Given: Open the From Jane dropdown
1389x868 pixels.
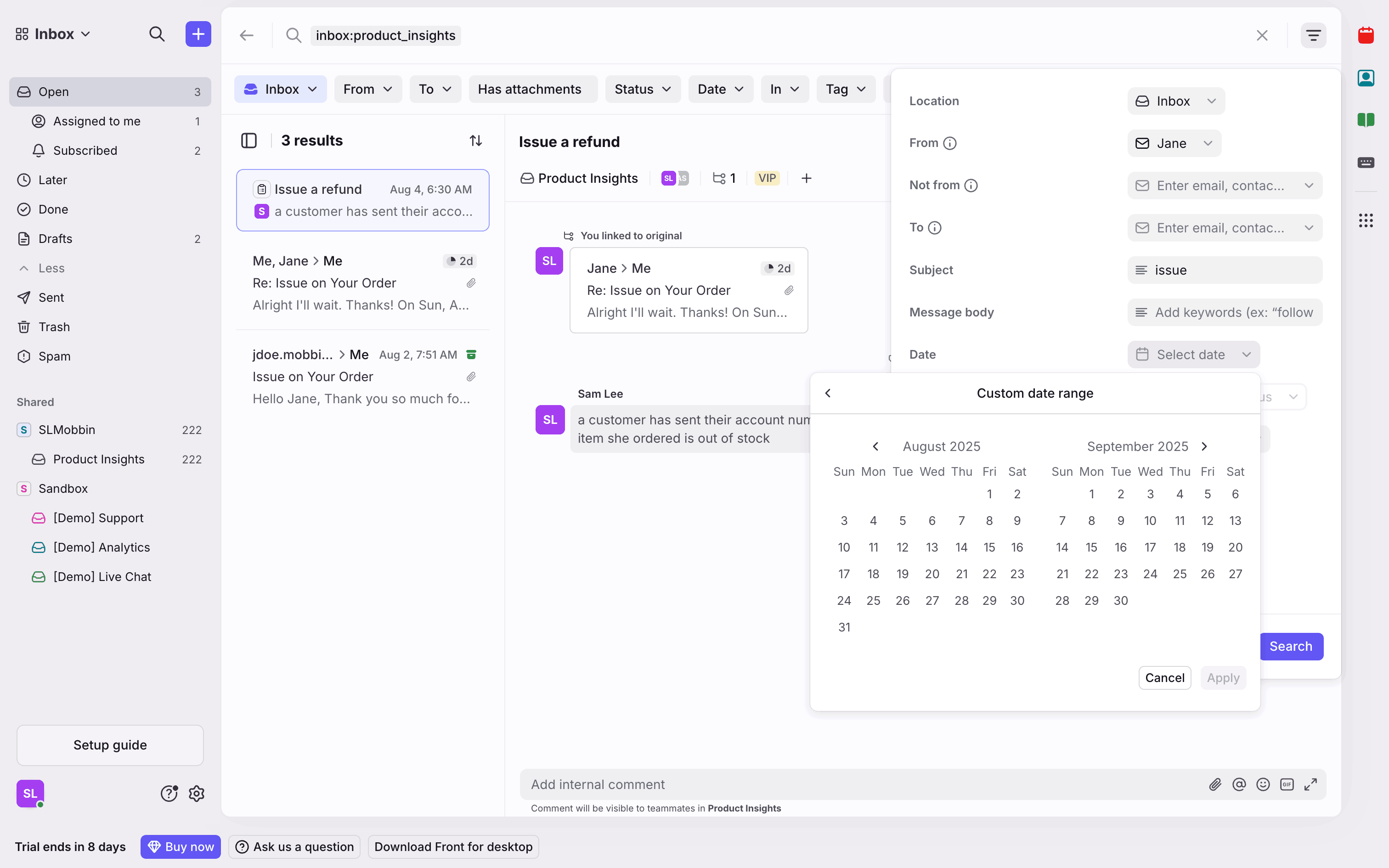Looking at the screenshot, I should [x=1174, y=143].
